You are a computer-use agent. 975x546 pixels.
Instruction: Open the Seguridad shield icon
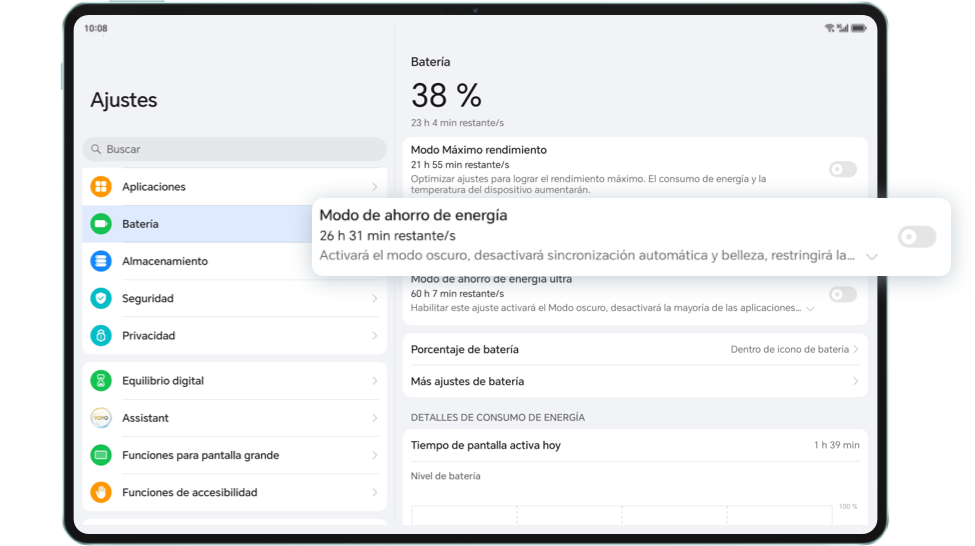pyautogui.click(x=101, y=298)
